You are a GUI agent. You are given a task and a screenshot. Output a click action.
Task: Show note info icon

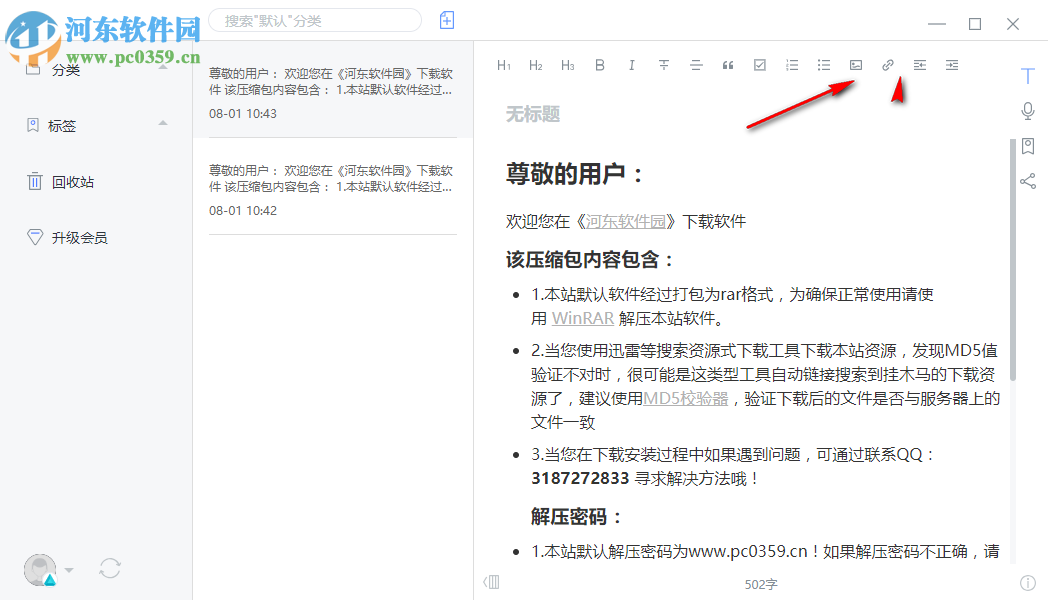1028,583
